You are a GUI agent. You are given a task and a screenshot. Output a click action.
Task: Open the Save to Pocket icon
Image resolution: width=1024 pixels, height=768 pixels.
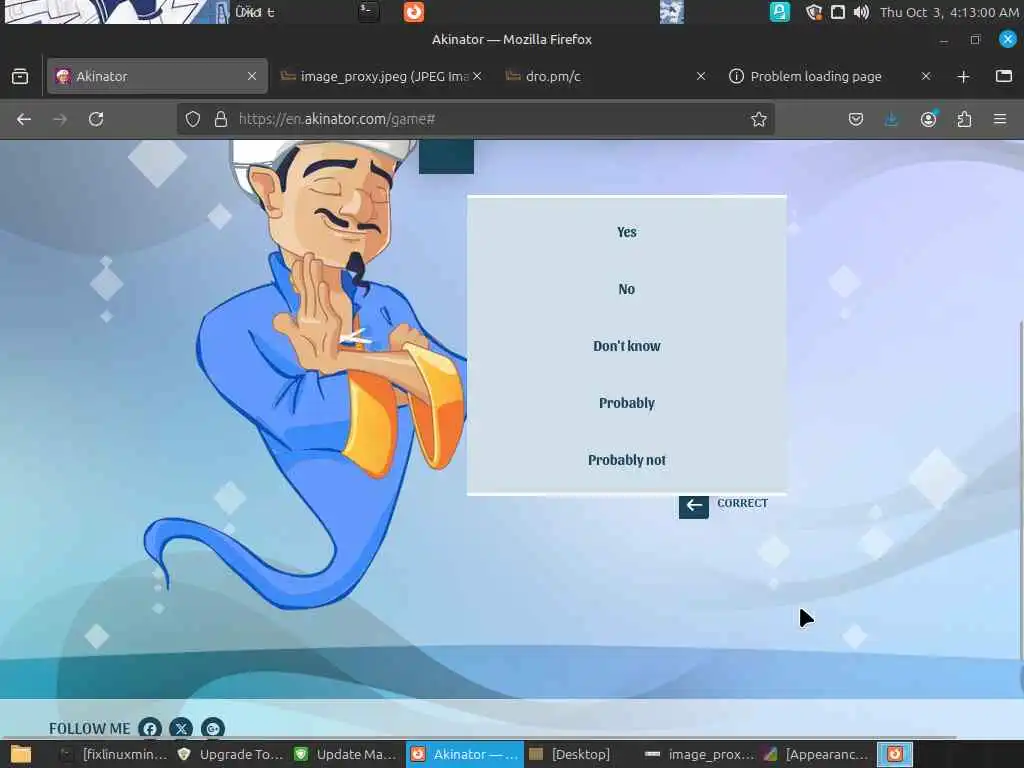[856, 119]
